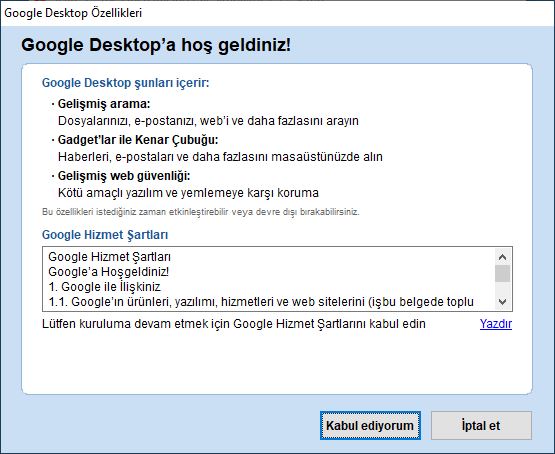The image size is (555, 454).
Task: Click the terms scrollbar up arrow
Action: (502, 257)
